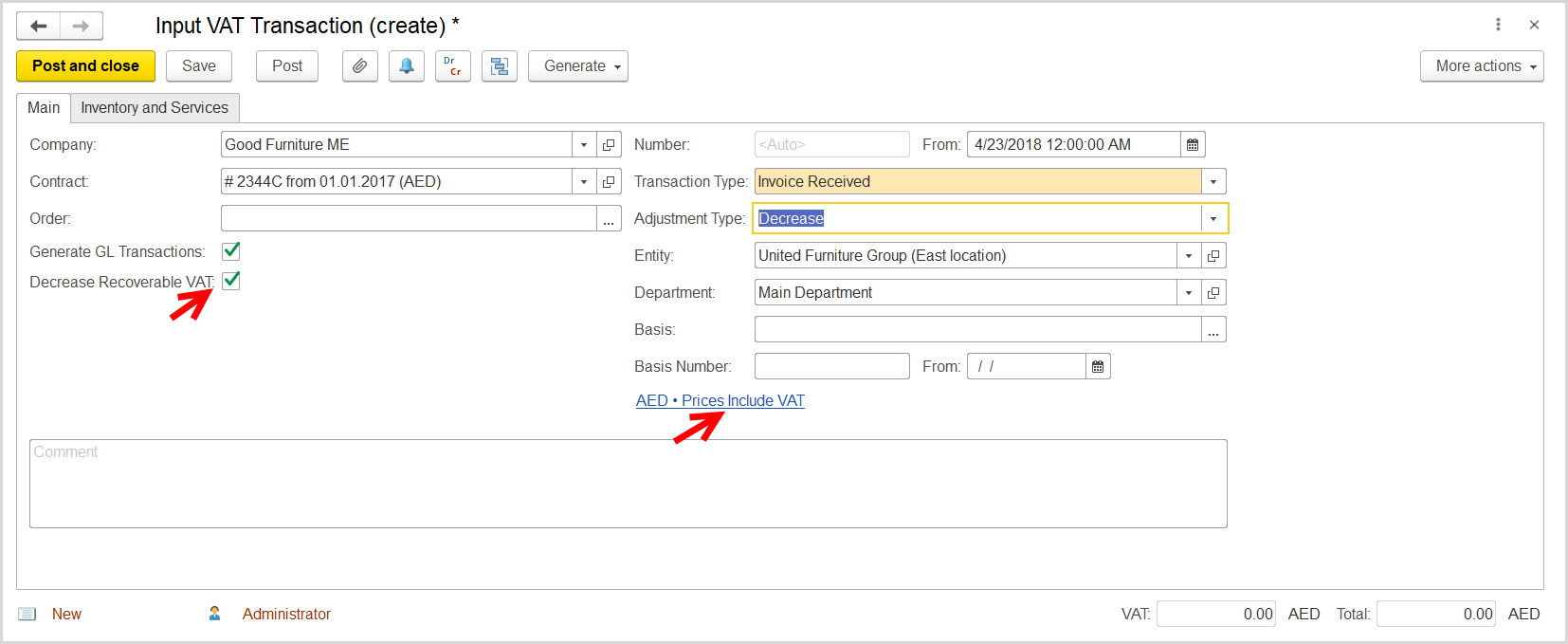The image size is (1568, 644).
Task: Open attached files via the paperclip icon
Action: (360, 66)
